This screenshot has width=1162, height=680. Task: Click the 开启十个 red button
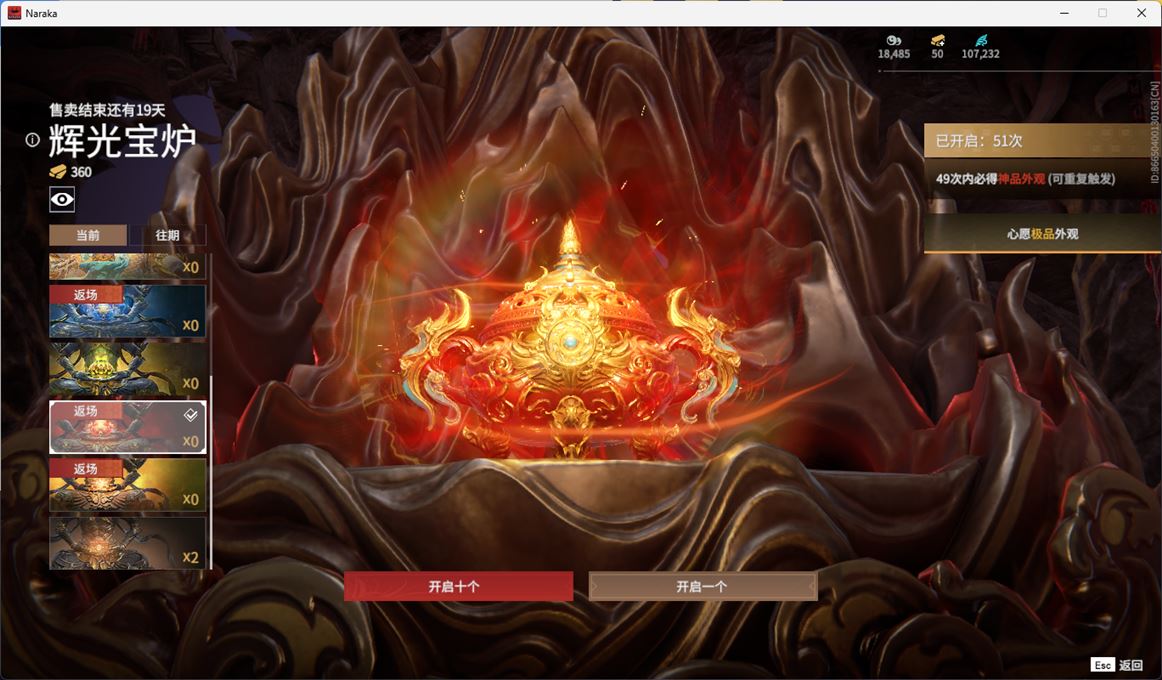tap(458, 586)
